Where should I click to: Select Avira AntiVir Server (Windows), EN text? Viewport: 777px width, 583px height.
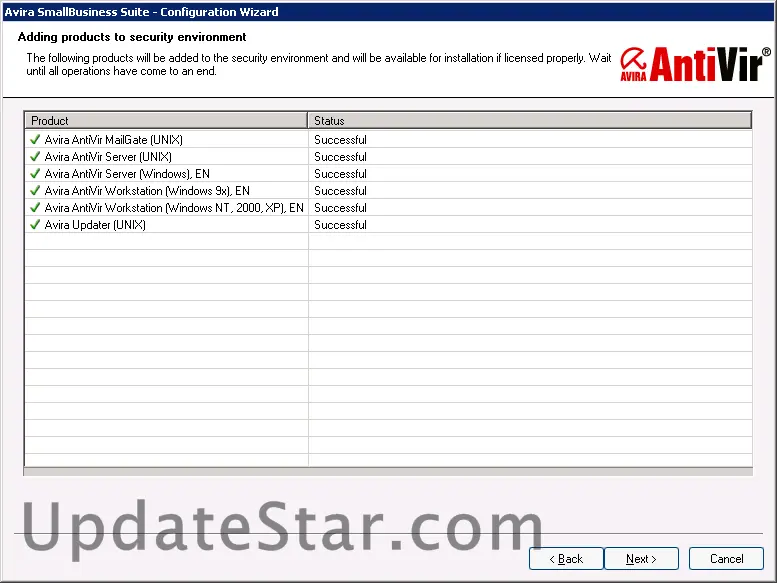tap(127, 174)
